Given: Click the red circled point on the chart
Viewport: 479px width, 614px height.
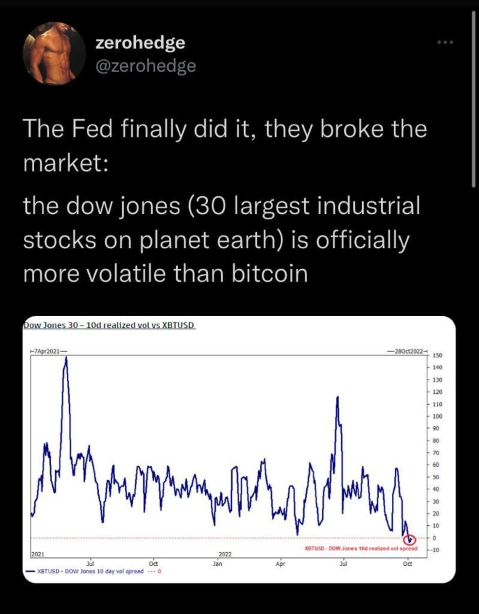Looking at the screenshot, I should click(x=410, y=540).
